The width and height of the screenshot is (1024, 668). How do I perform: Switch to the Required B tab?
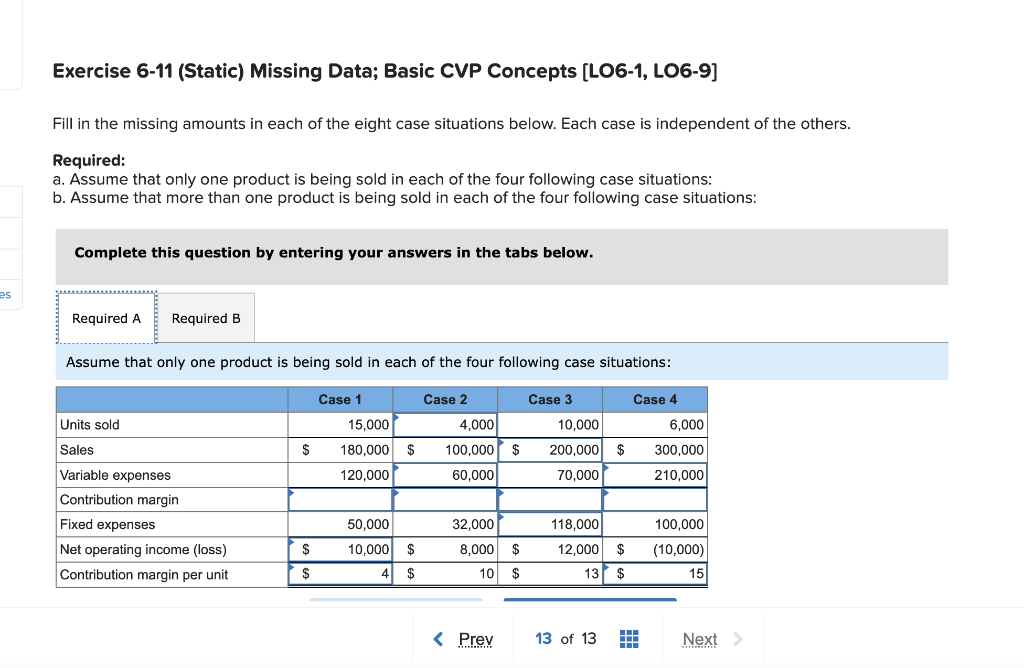coord(207,317)
